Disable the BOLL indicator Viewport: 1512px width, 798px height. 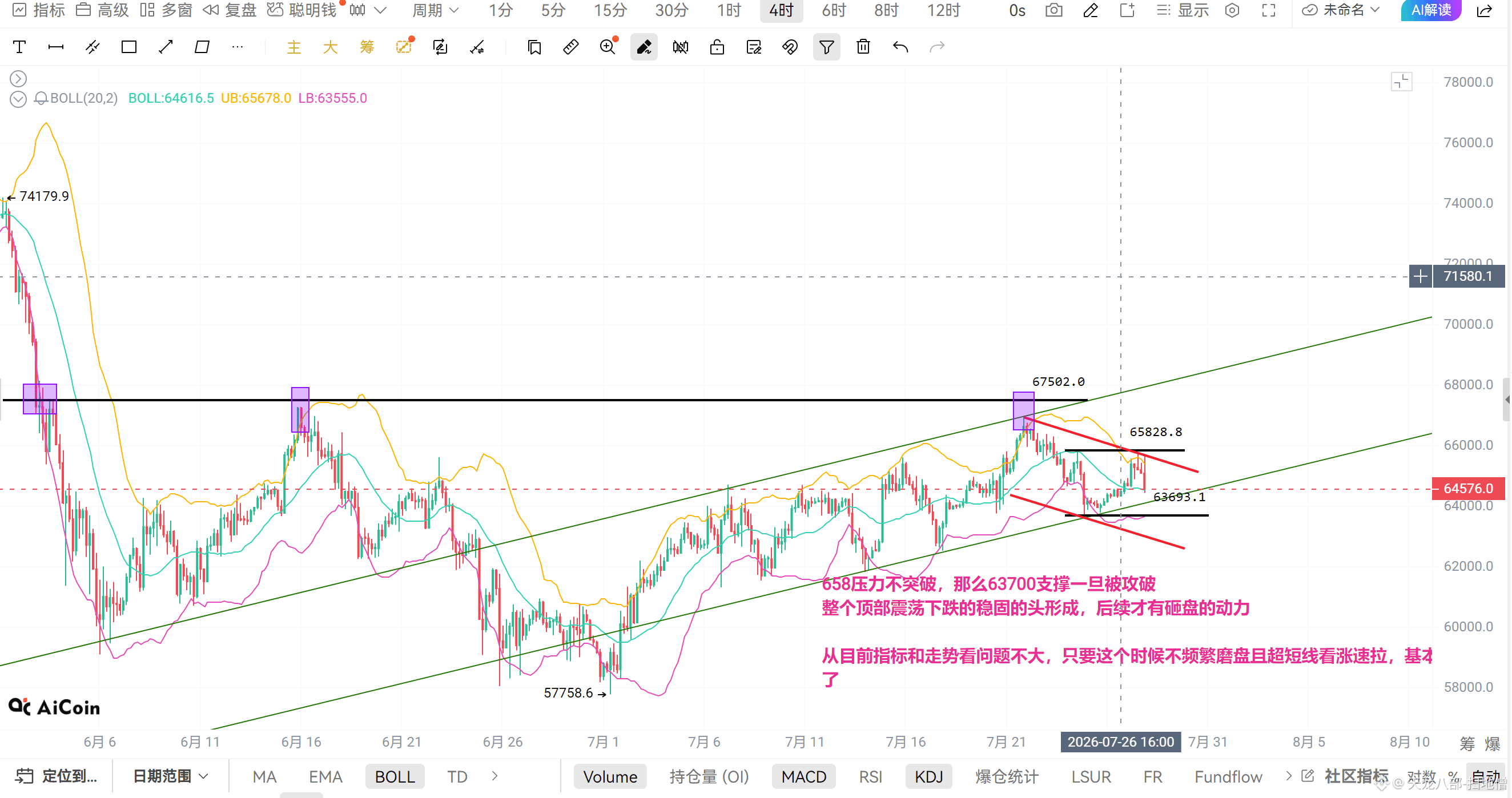pyautogui.click(x=395, y=776)
